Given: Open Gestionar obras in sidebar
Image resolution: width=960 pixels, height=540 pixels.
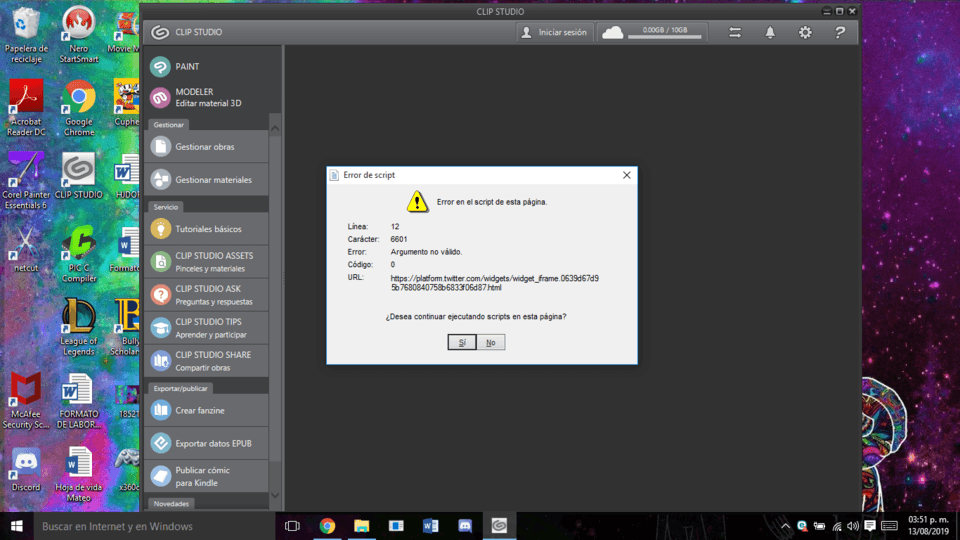Looking at the screenshot, I should click(206, 147).
